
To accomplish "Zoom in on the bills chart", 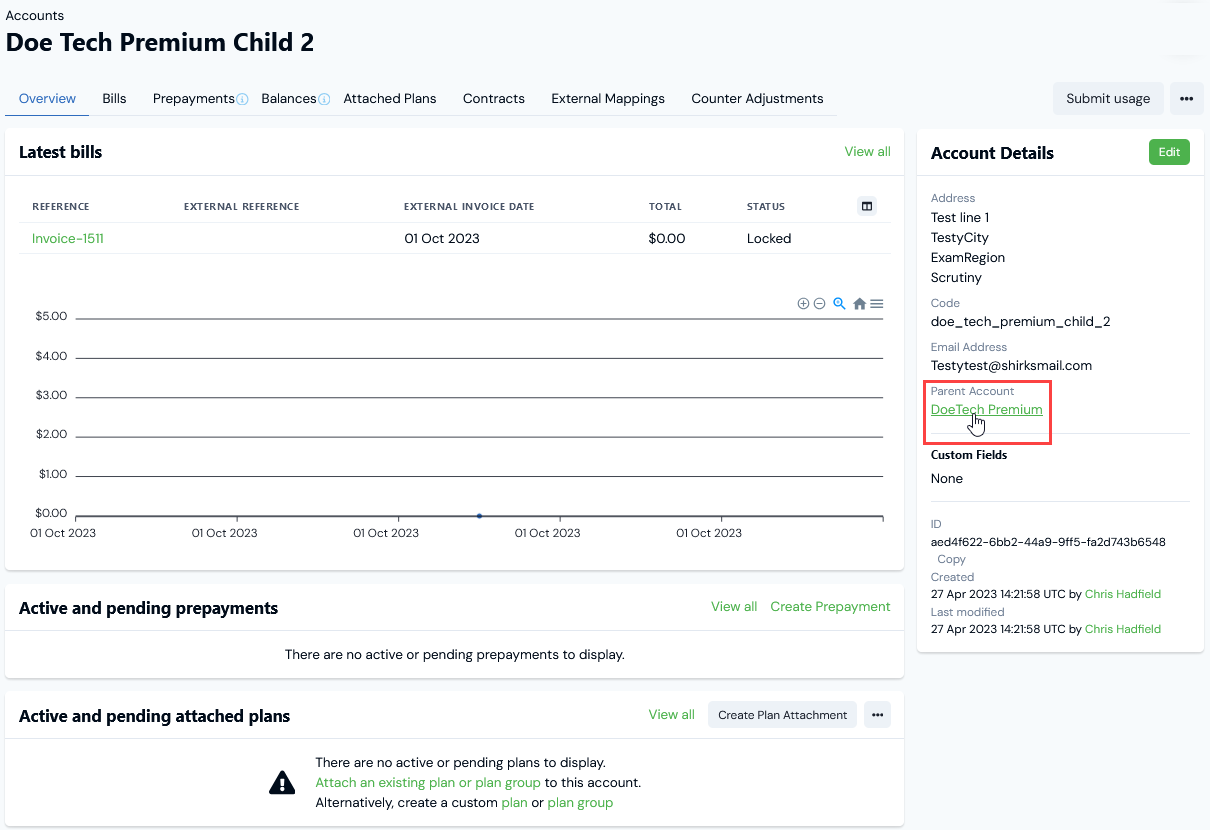I will (803, 303).
